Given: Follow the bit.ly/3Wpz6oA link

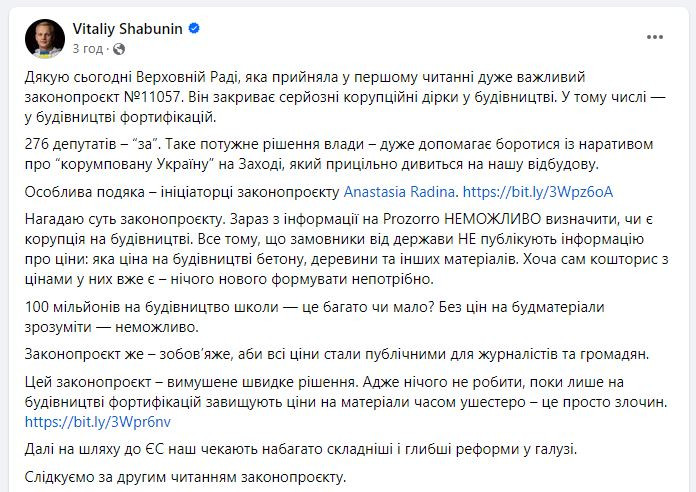Looking at the screenshot, I should 538,192.
